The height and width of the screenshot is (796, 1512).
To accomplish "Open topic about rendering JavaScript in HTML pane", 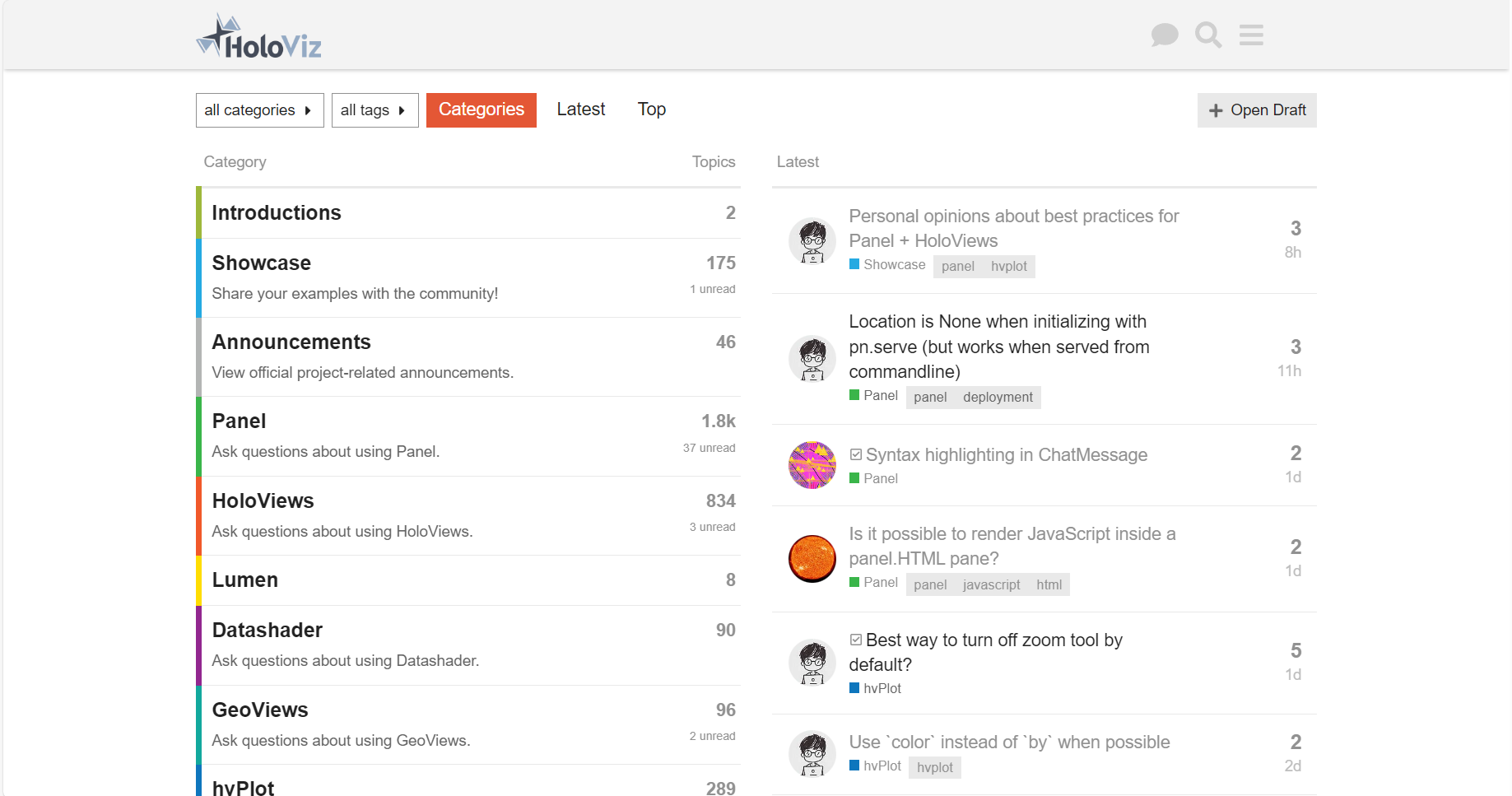I will click(1012, 546).
